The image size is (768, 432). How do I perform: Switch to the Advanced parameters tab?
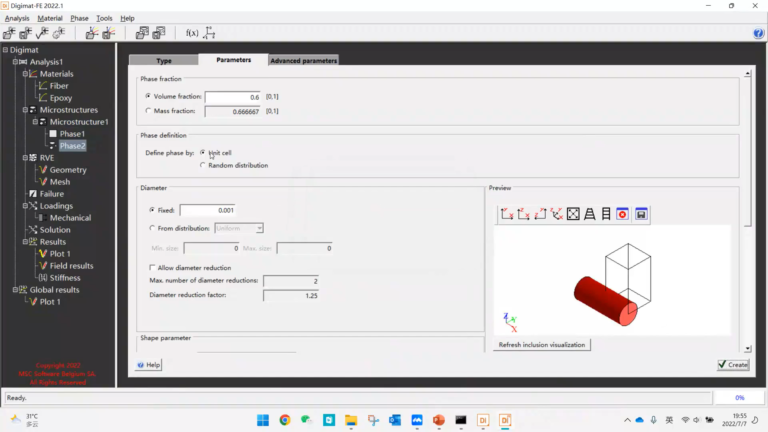[x=304, y=60]
